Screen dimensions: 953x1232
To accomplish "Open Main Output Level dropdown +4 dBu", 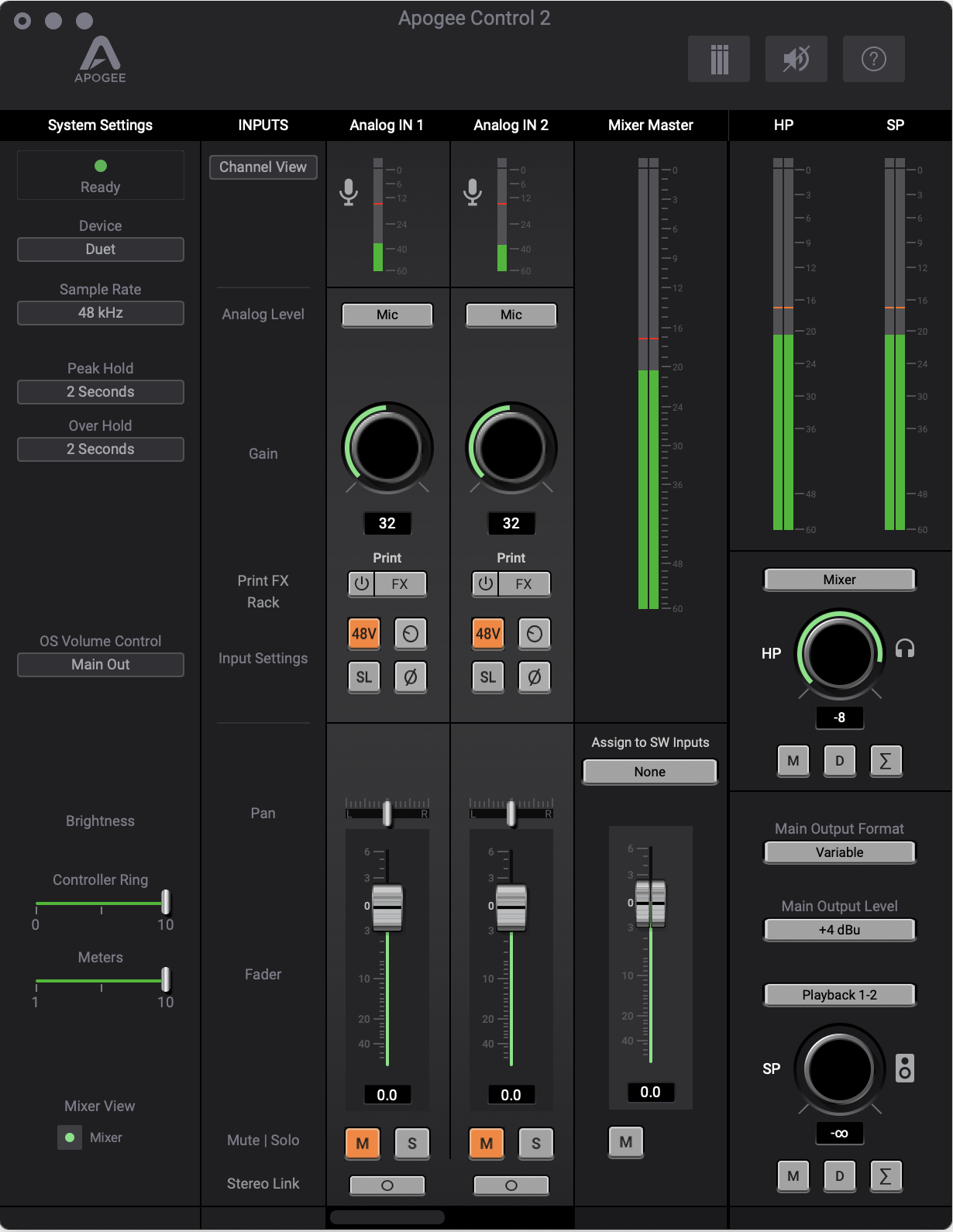I will point(840,930).
